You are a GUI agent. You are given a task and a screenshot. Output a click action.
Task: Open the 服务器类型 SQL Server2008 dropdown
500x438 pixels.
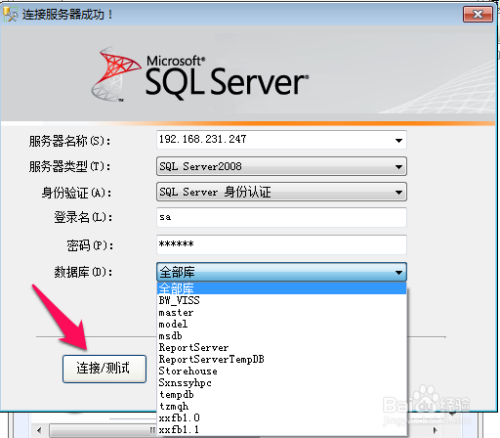pyautogui.click(x=281, y=166)
